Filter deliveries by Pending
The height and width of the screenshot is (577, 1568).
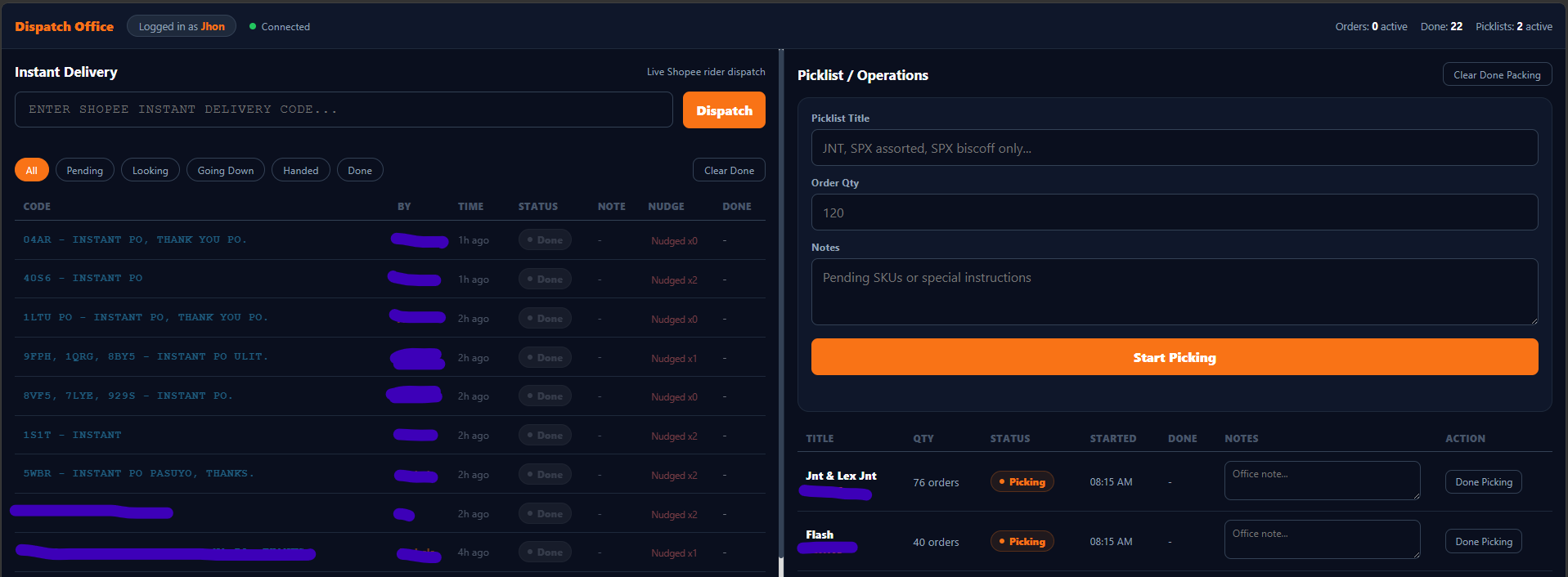tap(85, 170)
